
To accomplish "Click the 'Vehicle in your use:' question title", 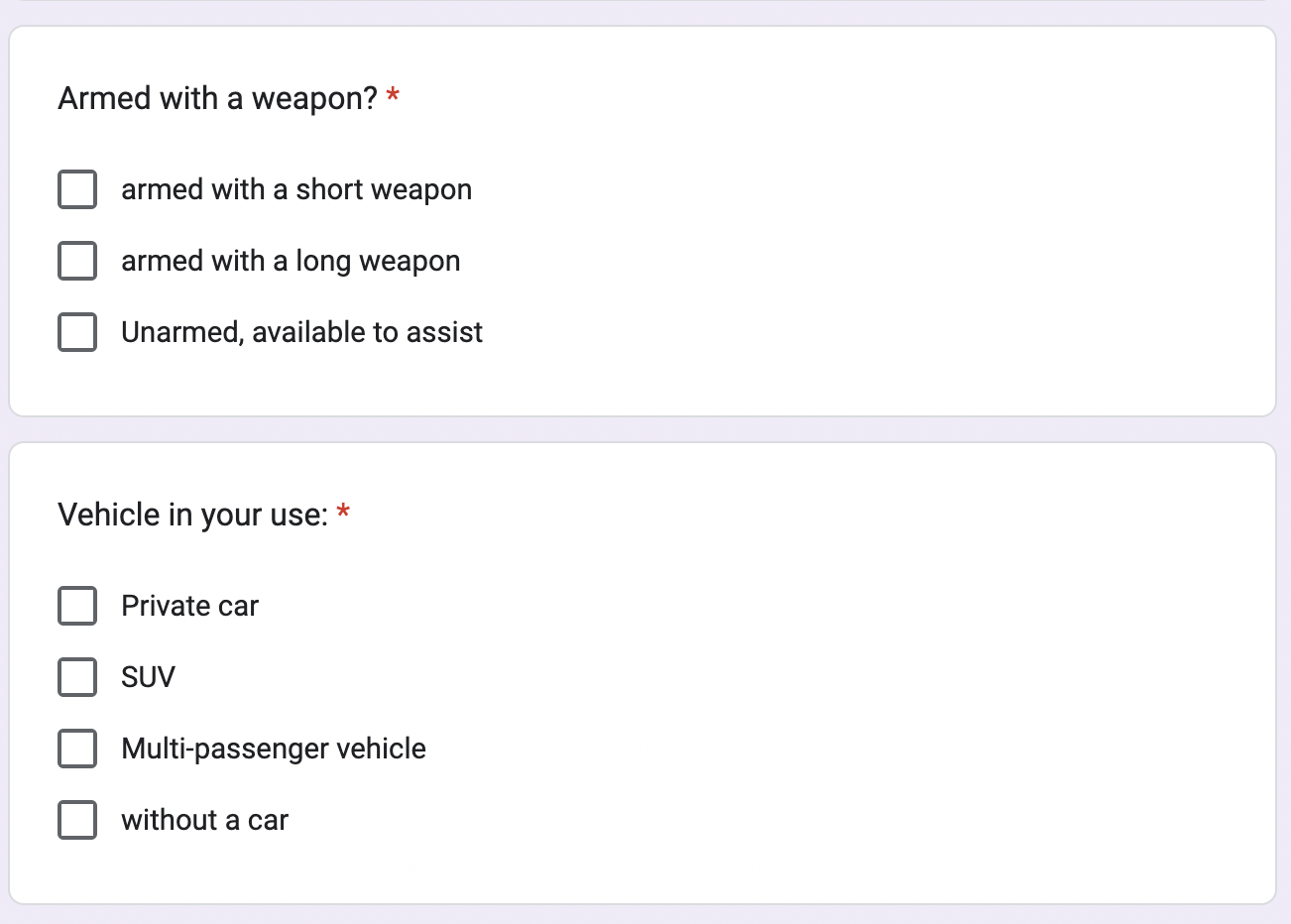I will (x=192, y=515).
